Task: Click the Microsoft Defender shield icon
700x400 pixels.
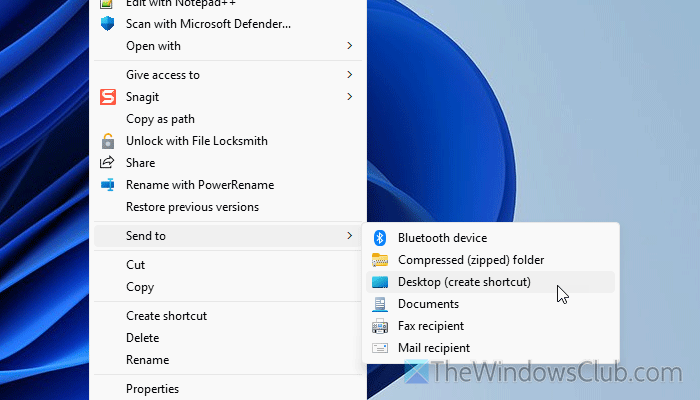Action: click(x=108, y=23)
